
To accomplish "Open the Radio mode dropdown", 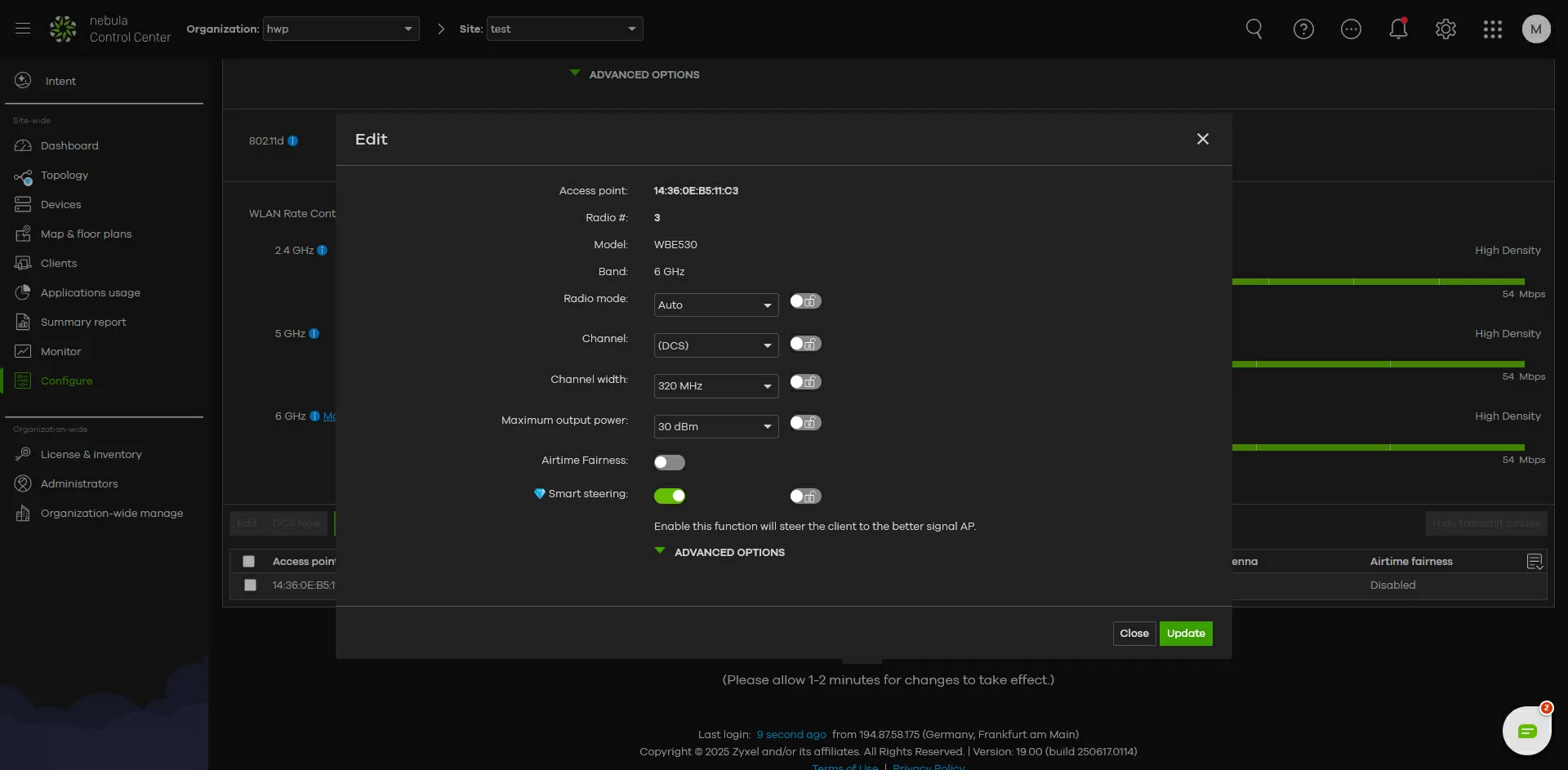I will coord(715,305).
